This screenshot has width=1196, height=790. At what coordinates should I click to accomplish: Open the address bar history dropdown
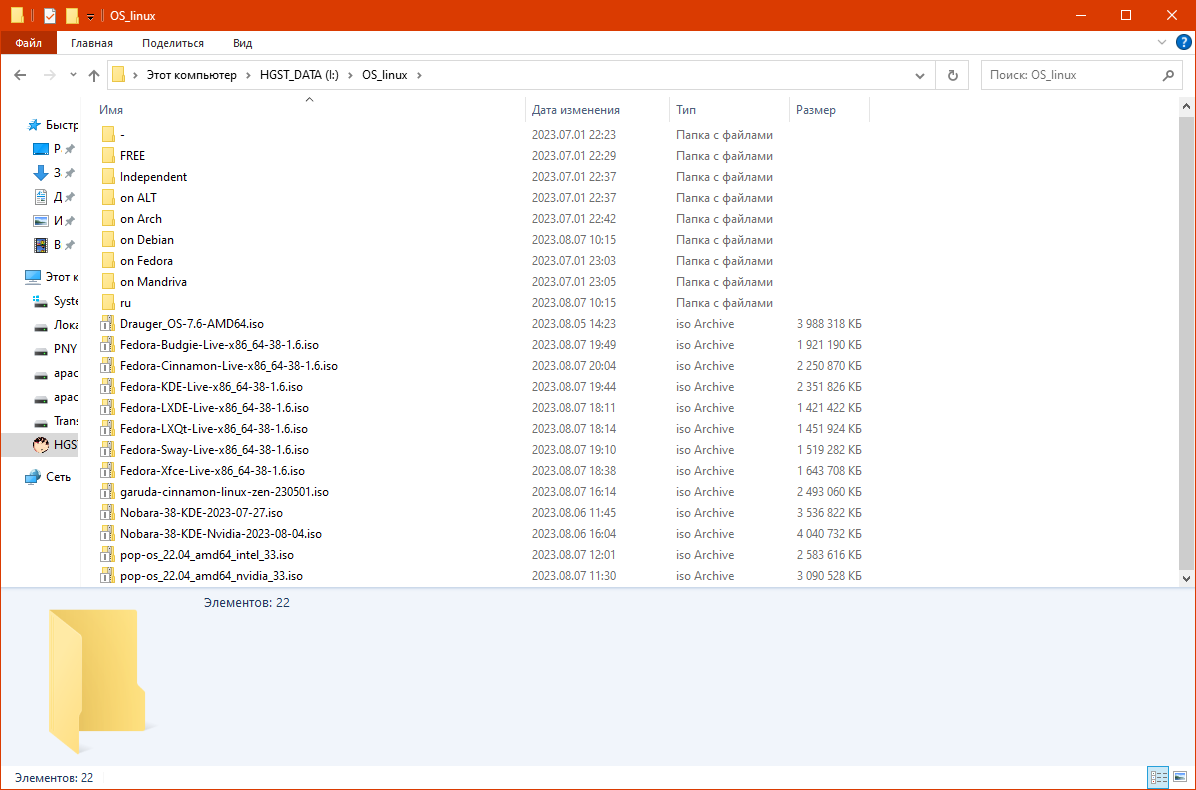coord(921,75)
